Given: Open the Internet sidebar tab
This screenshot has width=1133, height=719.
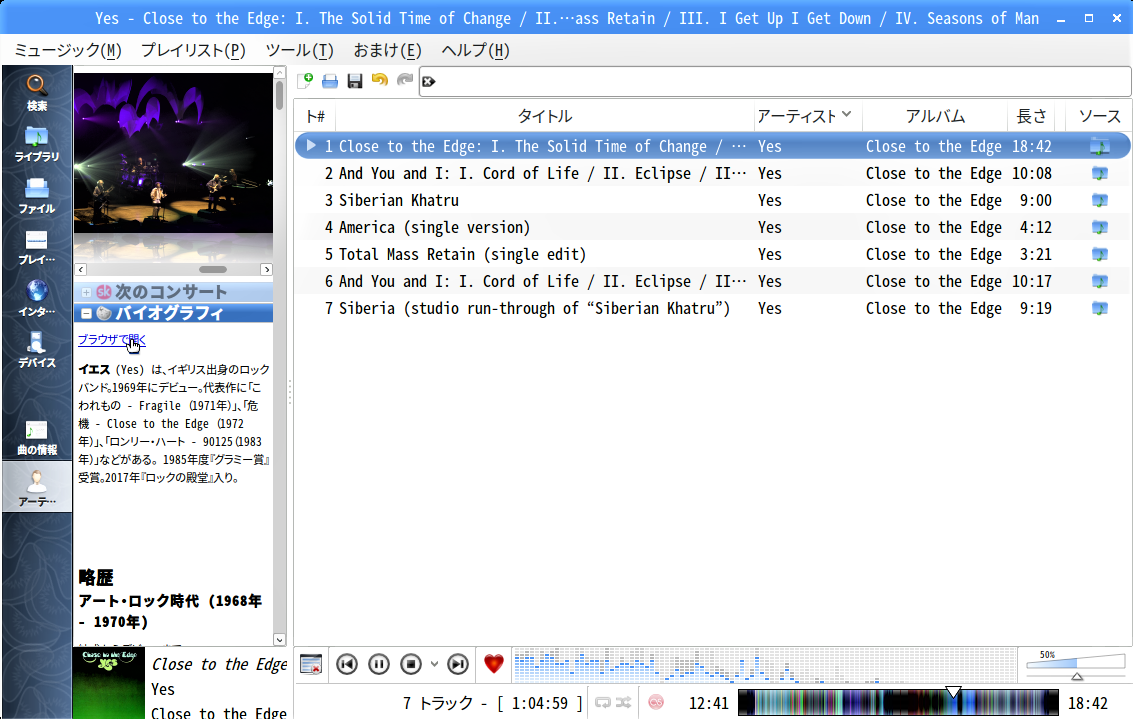Looking at the screenshot, I should pyautogui.click(x=37, y=298).
